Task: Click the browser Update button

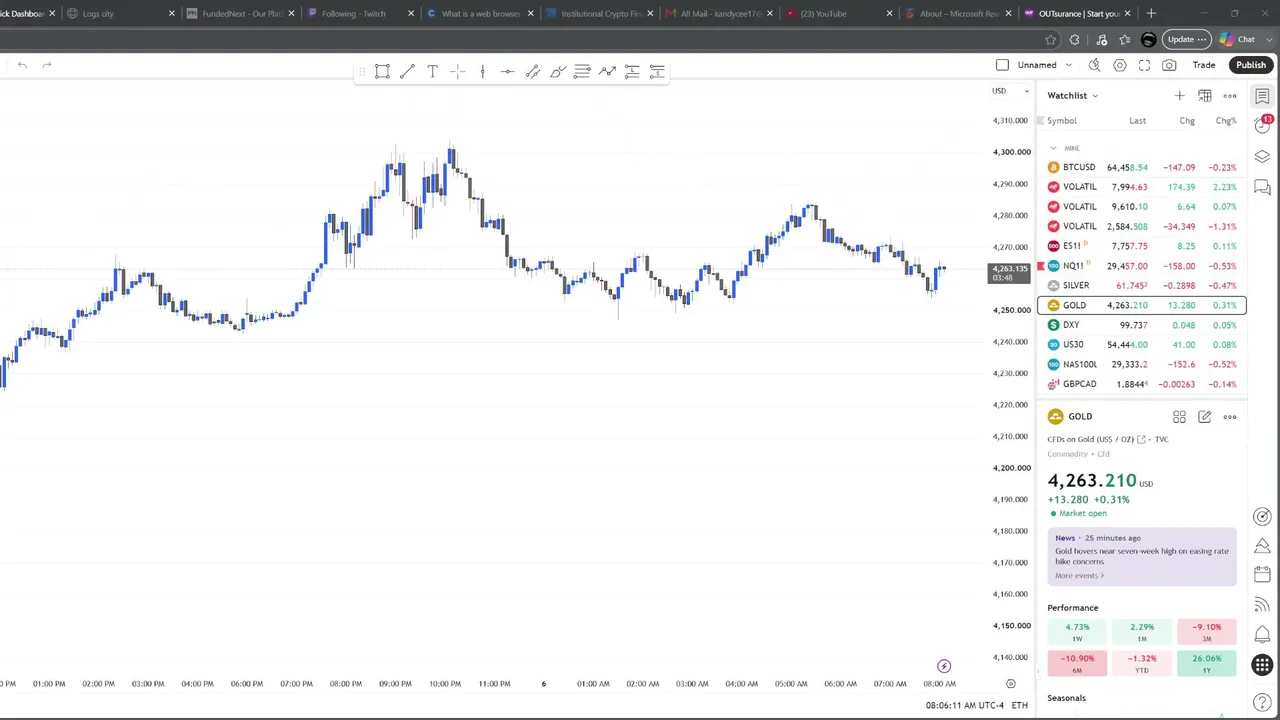Action: (x=1187, y=40)
